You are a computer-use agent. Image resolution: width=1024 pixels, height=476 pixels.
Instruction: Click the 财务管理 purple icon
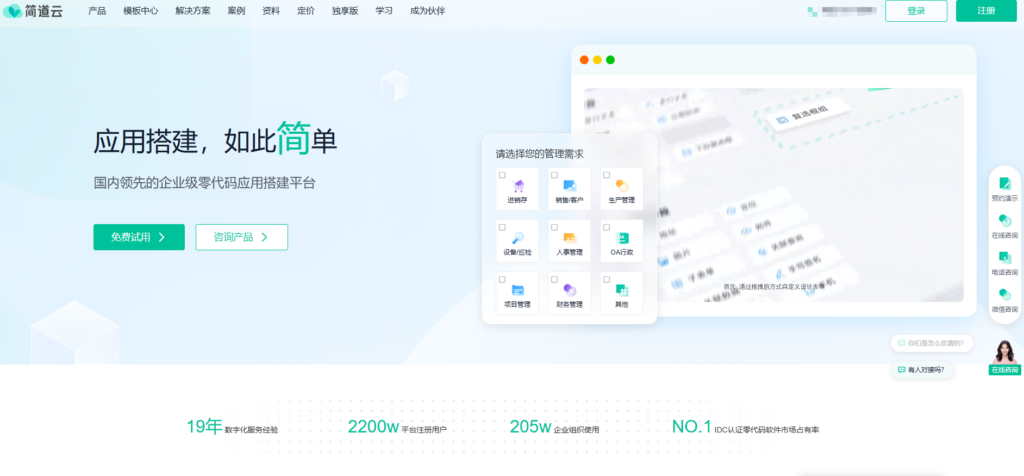click(x=569, y=290)
